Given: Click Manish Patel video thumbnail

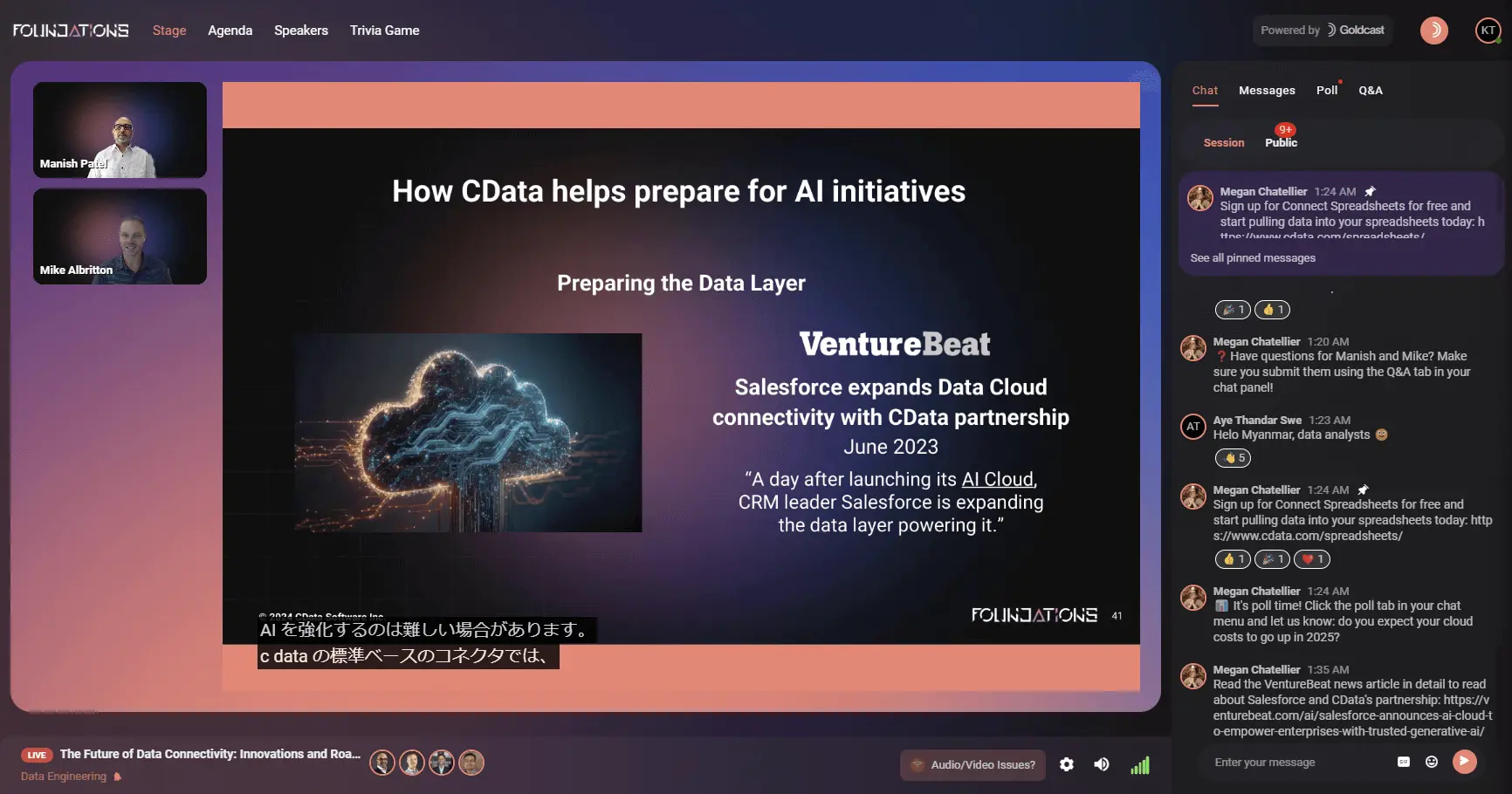Looking at the screenshot, I should [x=120, y=130].
